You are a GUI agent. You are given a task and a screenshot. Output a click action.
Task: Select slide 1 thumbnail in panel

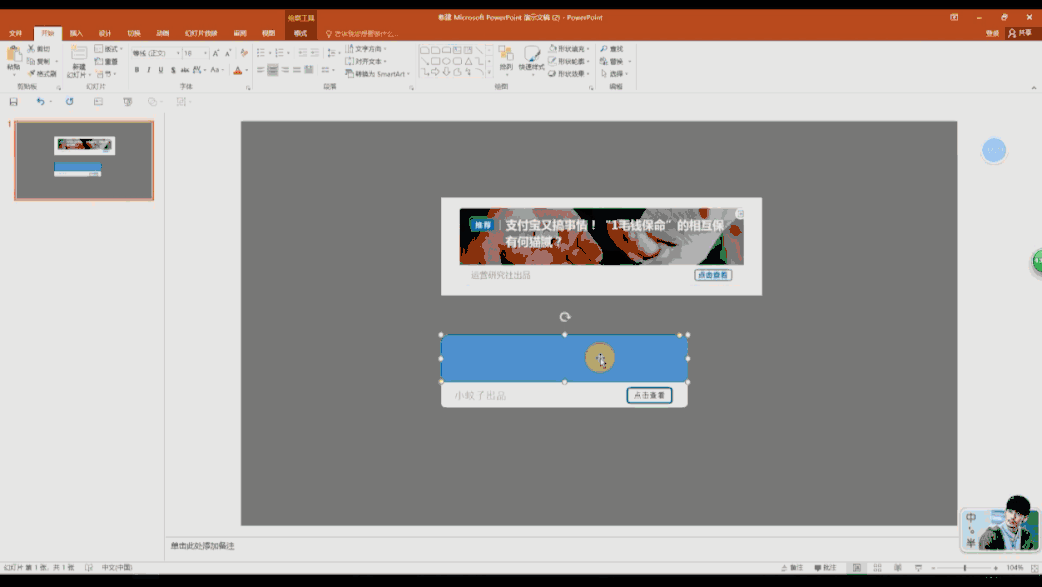[x=84, y=161]
